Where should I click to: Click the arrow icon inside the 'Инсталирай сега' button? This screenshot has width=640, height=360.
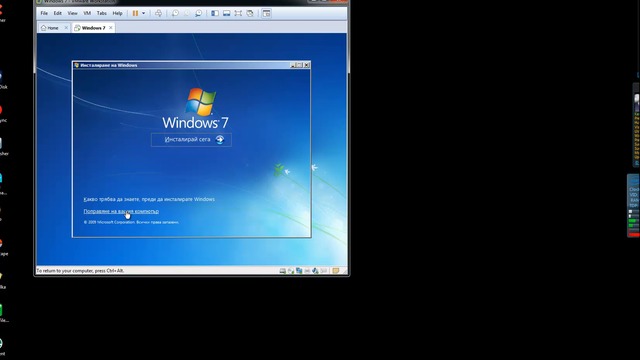click(220, 140)
